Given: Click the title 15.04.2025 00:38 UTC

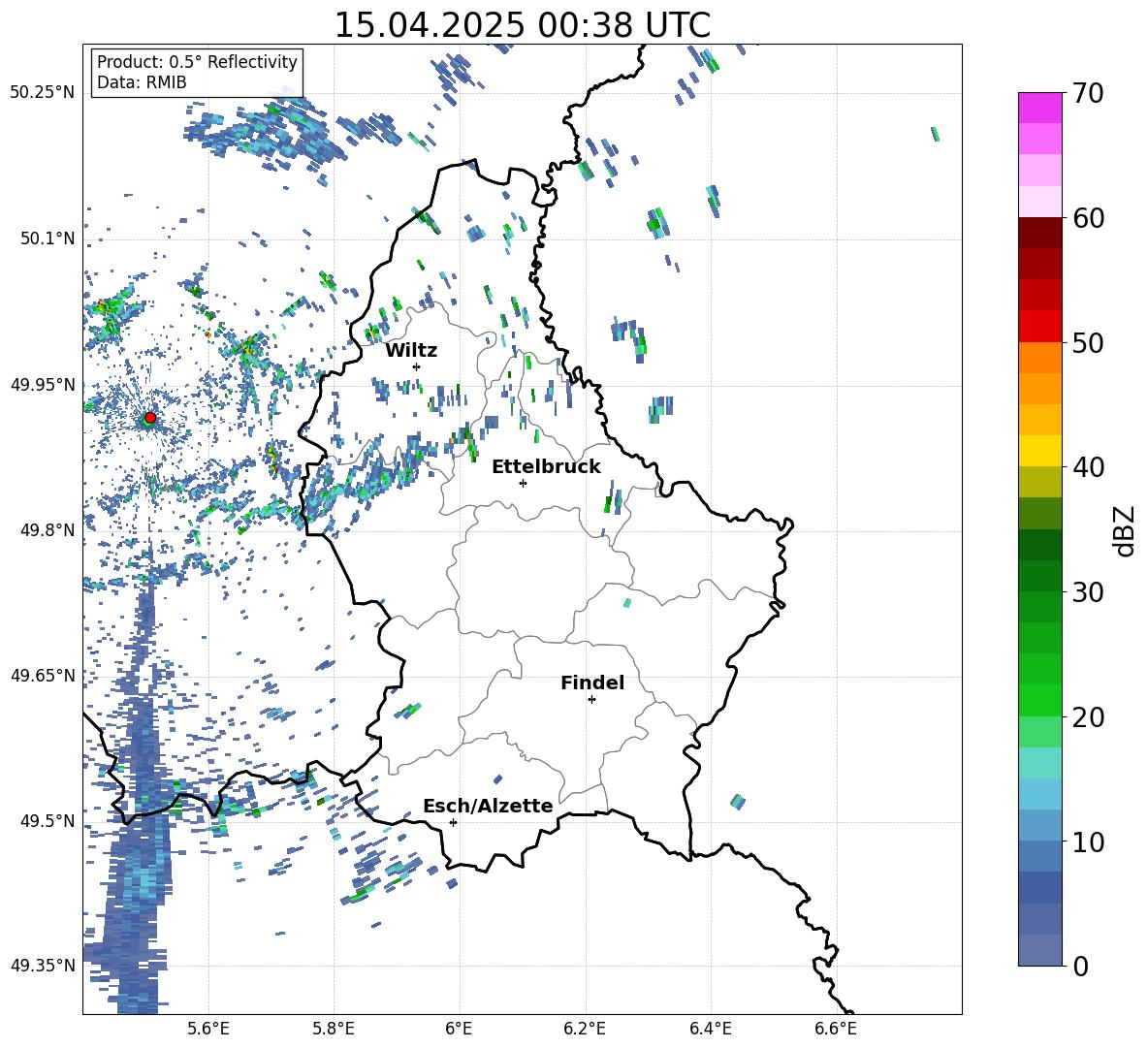Looking at the screenshot, I should [523, 25].
